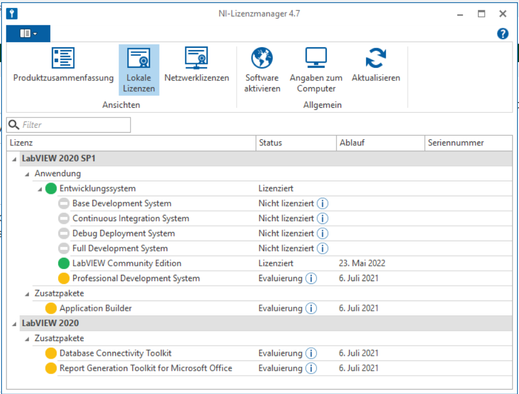
Task: Click the magnifier icon in Filter box
Action: [14, 125]
